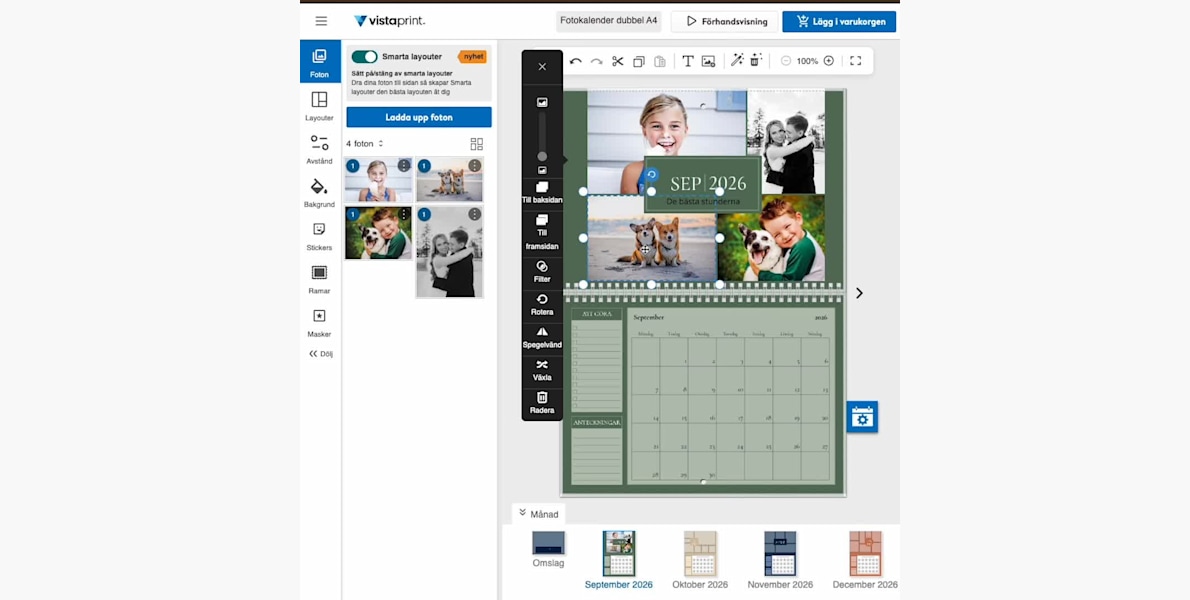Screen dimensions: 1190x600
Task: Click the image size slider handle
Action: tap(542, 156)
